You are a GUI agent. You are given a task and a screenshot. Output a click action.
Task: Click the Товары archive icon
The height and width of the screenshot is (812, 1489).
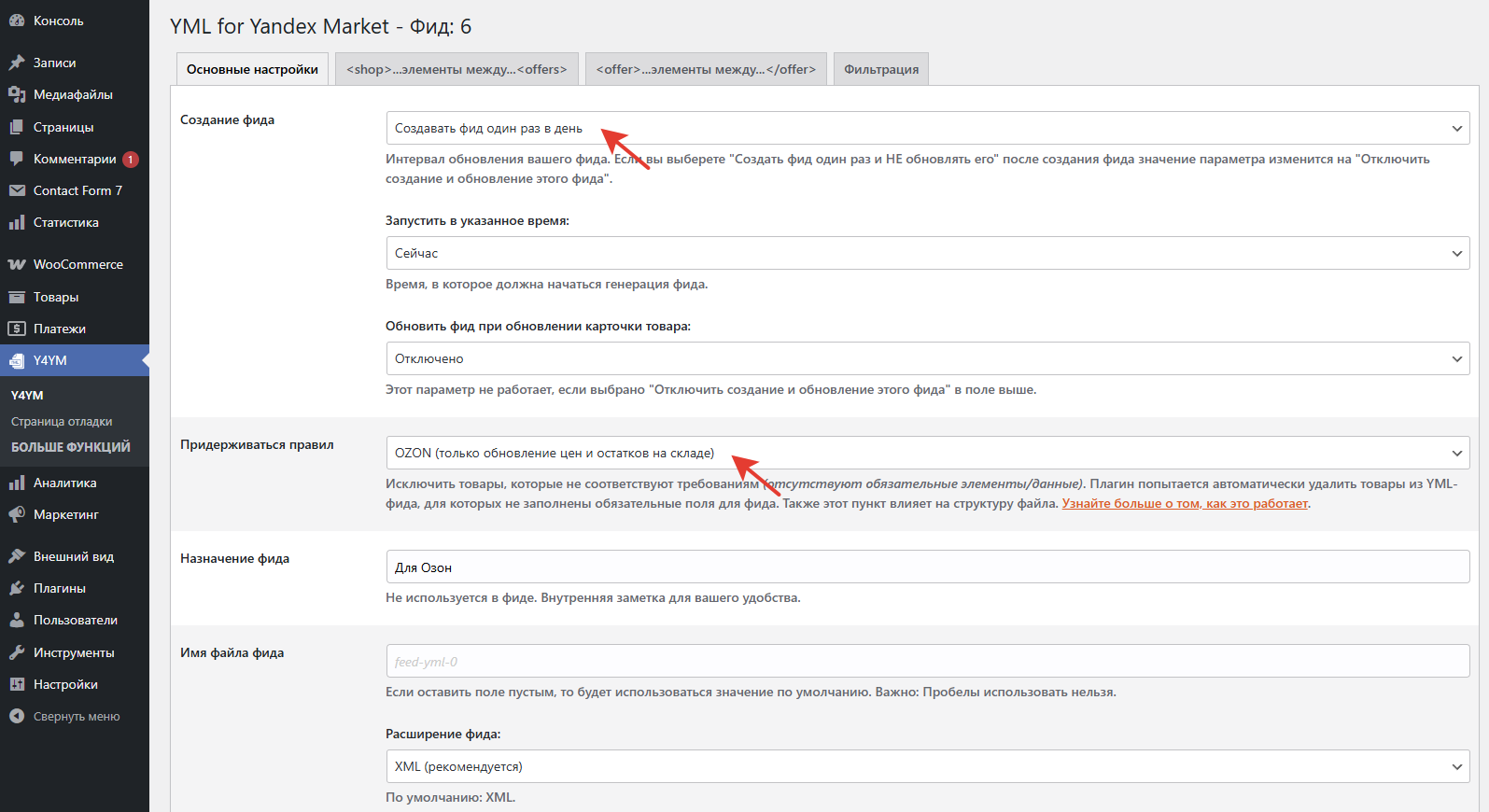pos(17,297)
